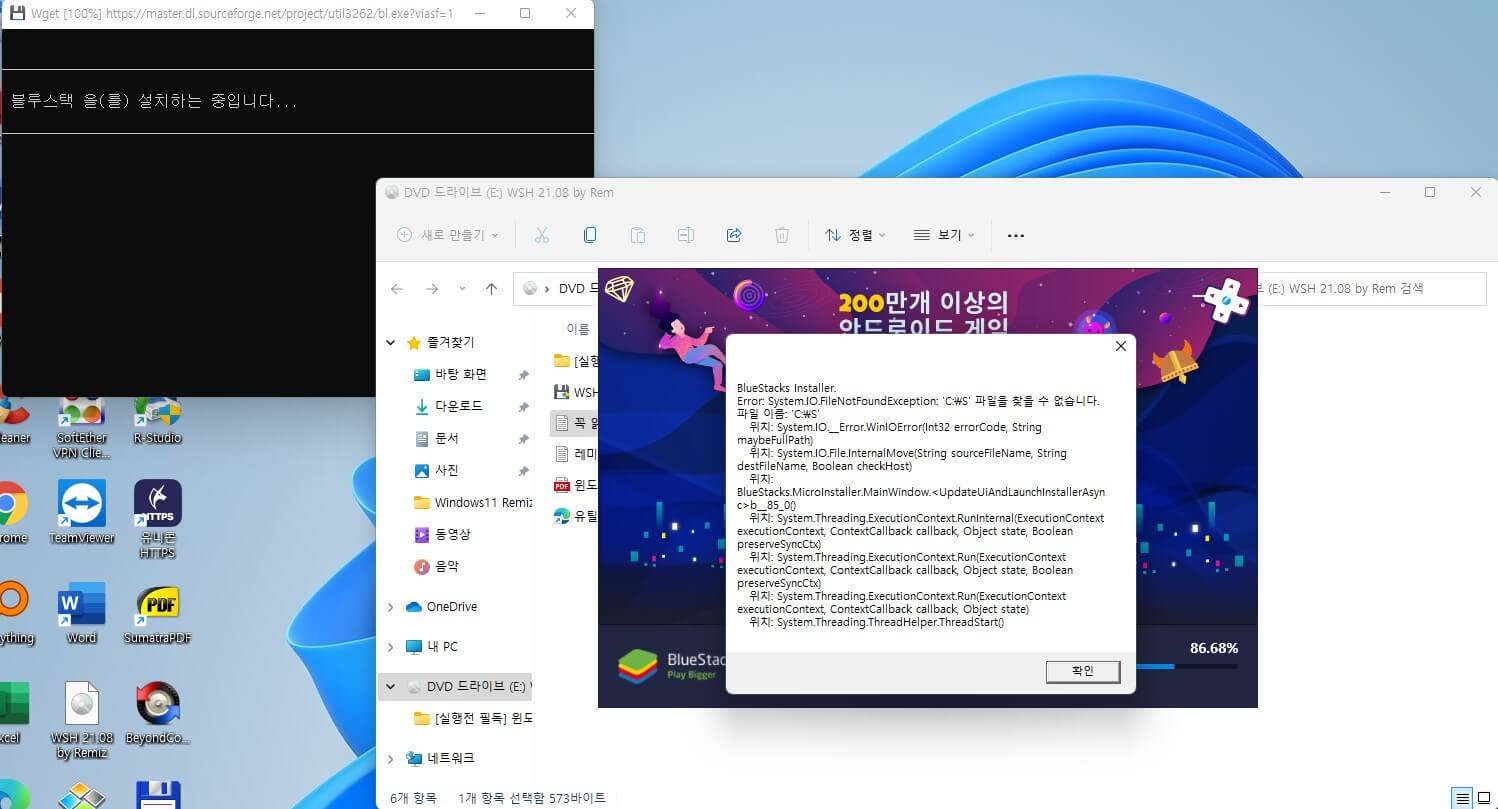Switch to details view icon in status bar
1498x809 pixels.
click(x=1463, y=798)
